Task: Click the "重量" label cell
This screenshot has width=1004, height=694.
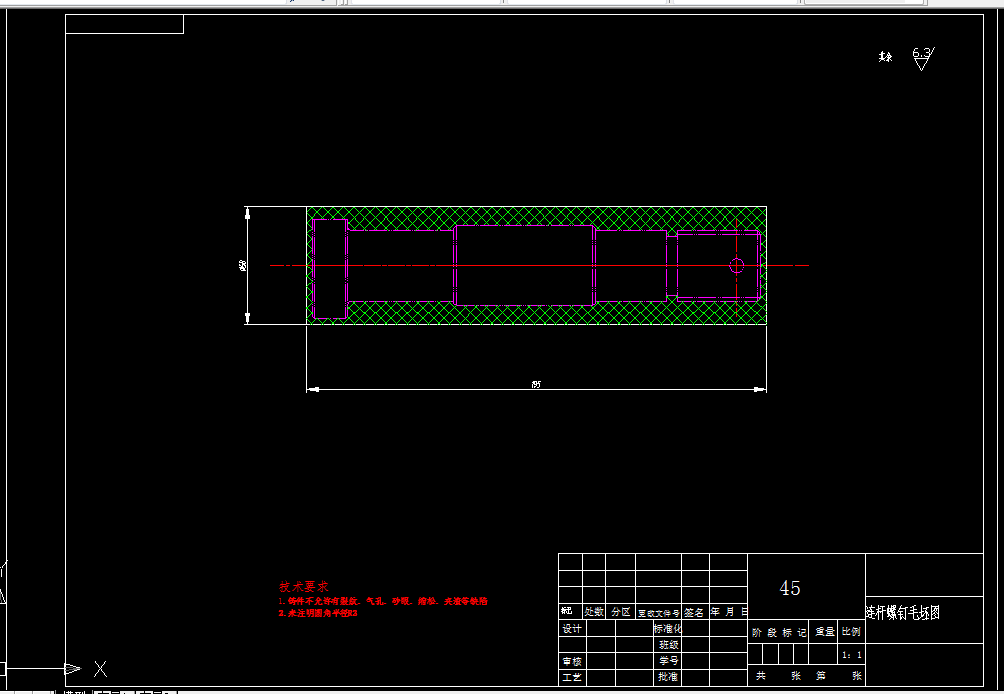Action: [825, 631]
